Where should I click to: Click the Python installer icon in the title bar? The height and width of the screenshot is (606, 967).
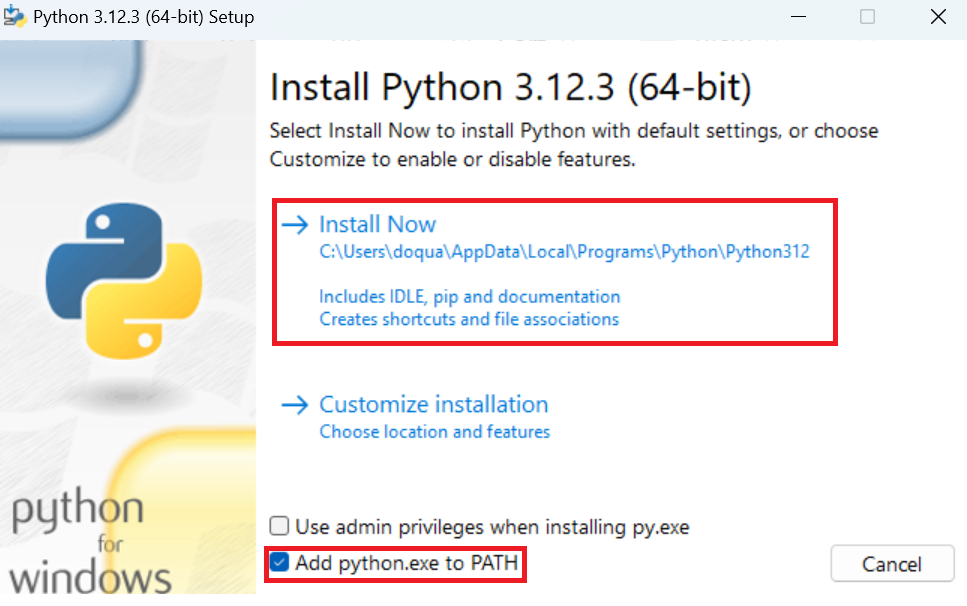coord(16,16)
